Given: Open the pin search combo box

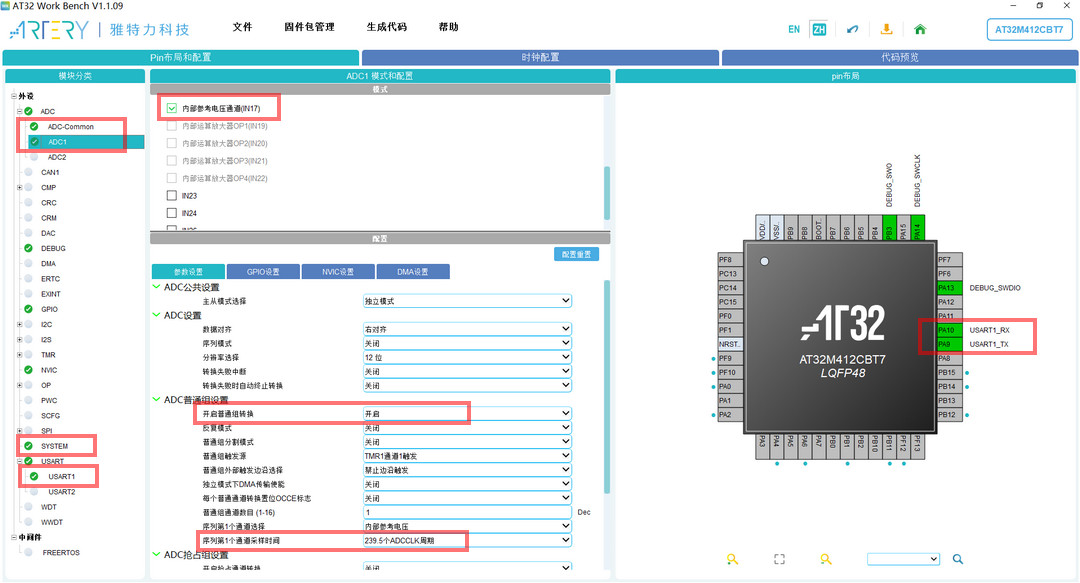Looking at the screenshot, I should point(903,559).
